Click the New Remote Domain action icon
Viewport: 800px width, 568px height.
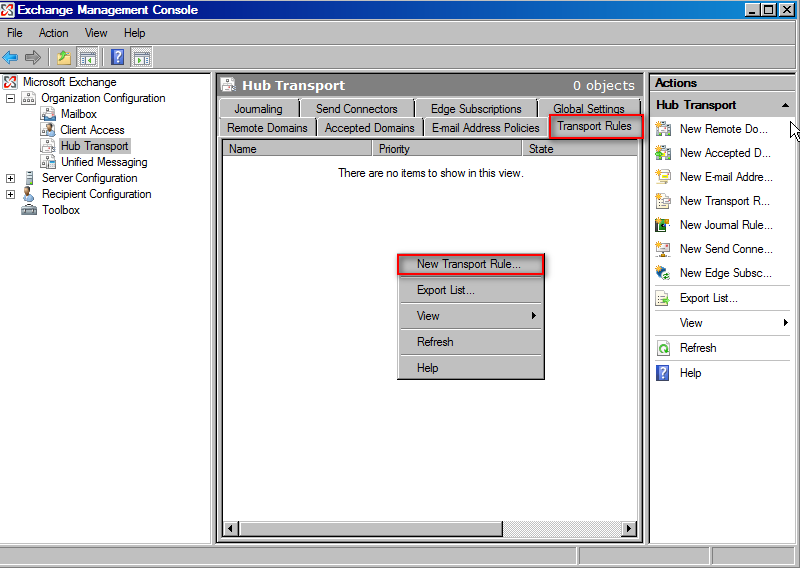(663, 129)
